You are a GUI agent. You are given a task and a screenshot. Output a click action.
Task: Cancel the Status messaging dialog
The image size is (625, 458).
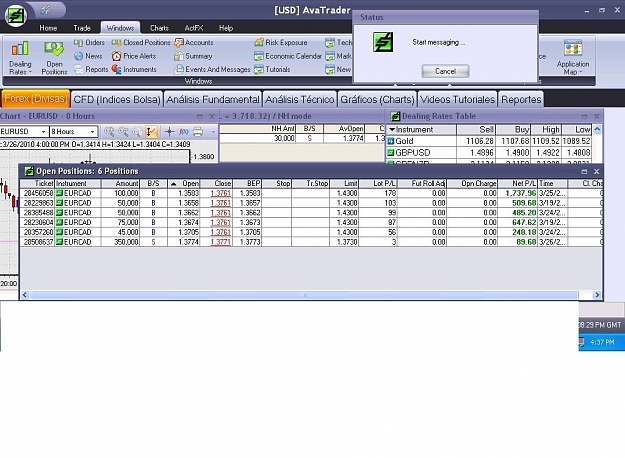click(445, 71)
